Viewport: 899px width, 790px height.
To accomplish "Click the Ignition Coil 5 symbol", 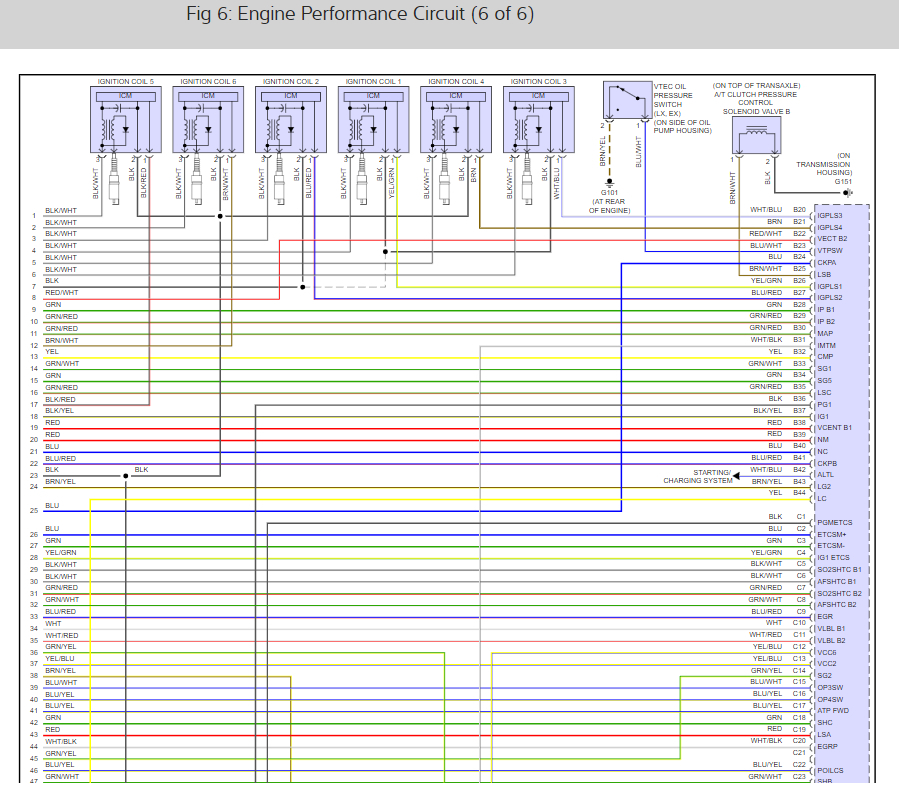I will (126, 119).
